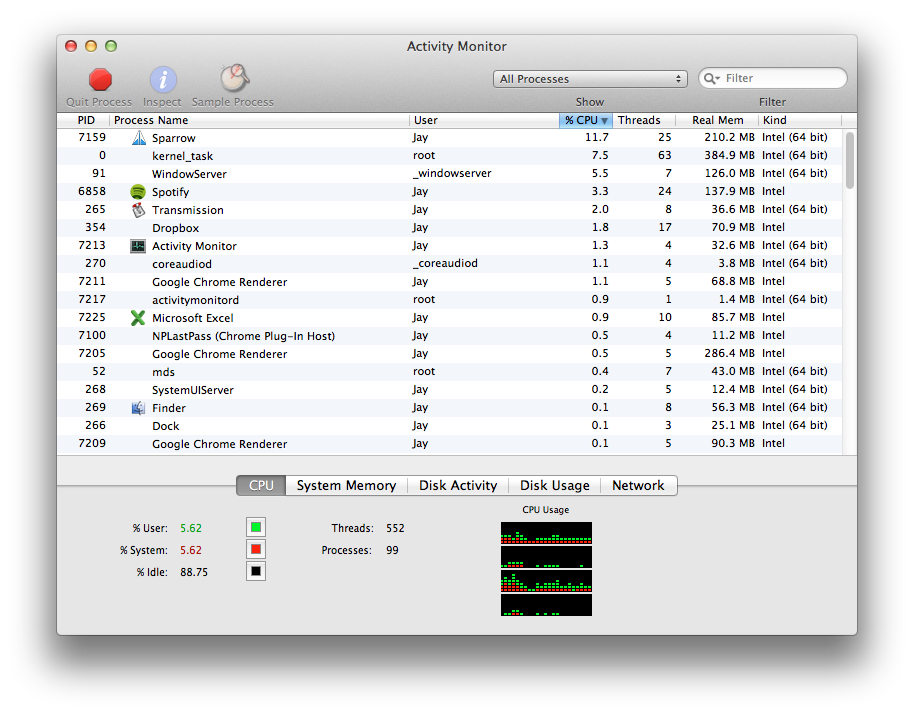Image resolution: width=914 pixels, height=714 pixels.
Task: Click the % Idle value 88.75
Action: (x=194, y=572)
